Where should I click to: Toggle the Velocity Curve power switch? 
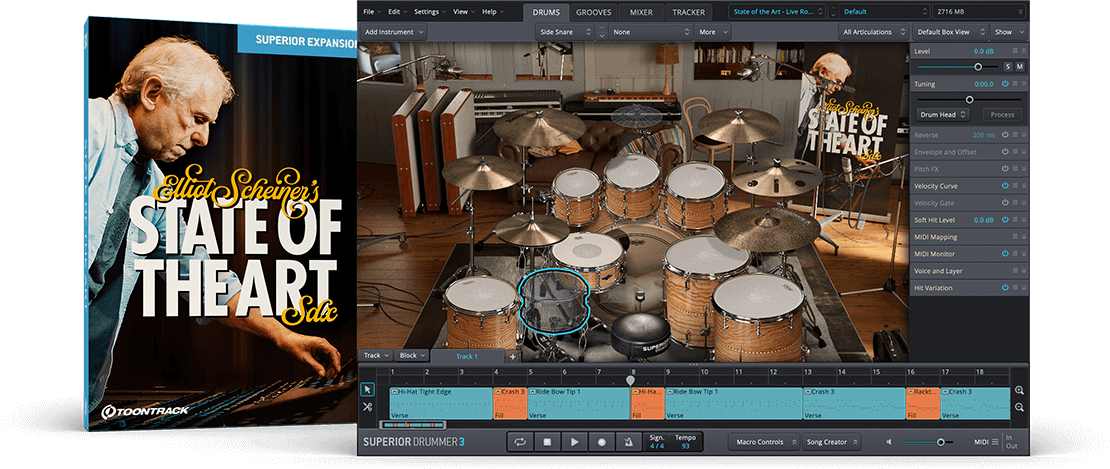point(1005,186)
